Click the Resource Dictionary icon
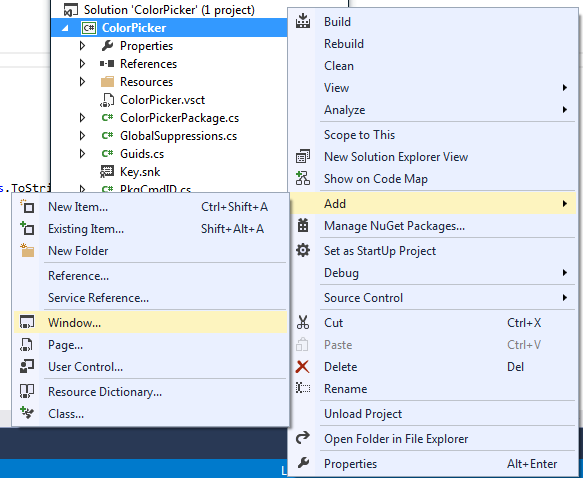This screenshot has width=583, height=478. pyautogui.click(x=27, y=391)
